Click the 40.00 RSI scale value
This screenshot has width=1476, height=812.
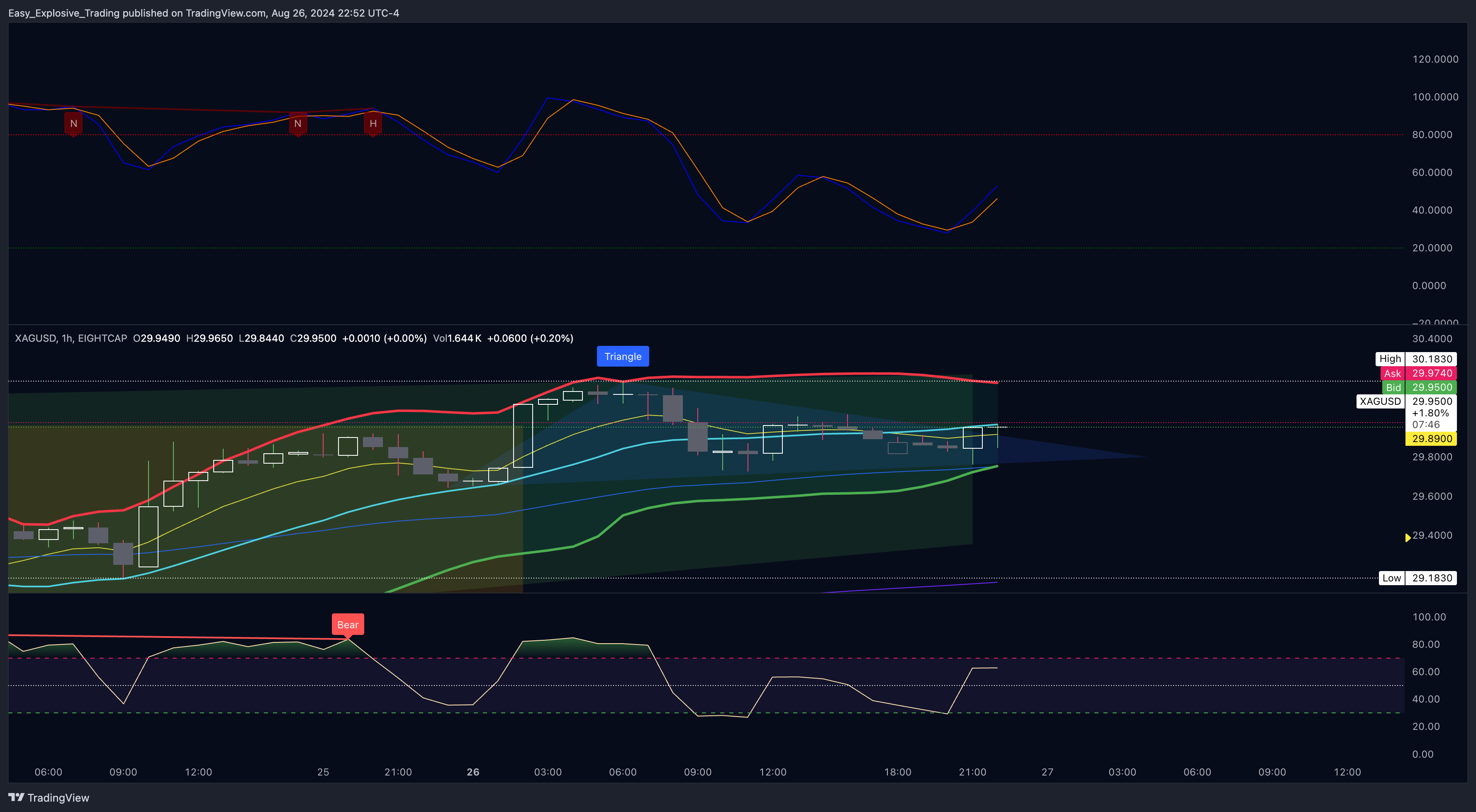[x=1425, y=699]
